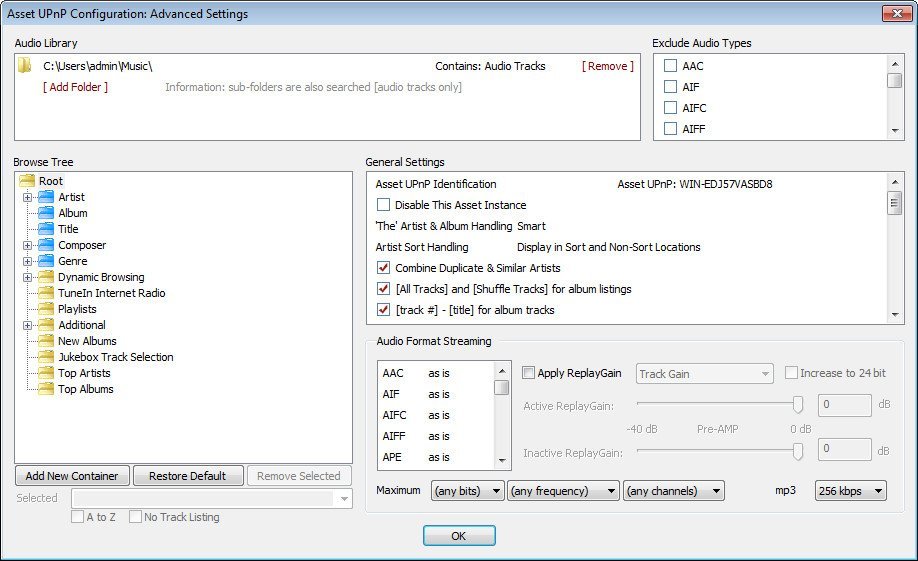Uncheck Combine Duplicate & Similar Artists
918x561 pixels.
383,268
